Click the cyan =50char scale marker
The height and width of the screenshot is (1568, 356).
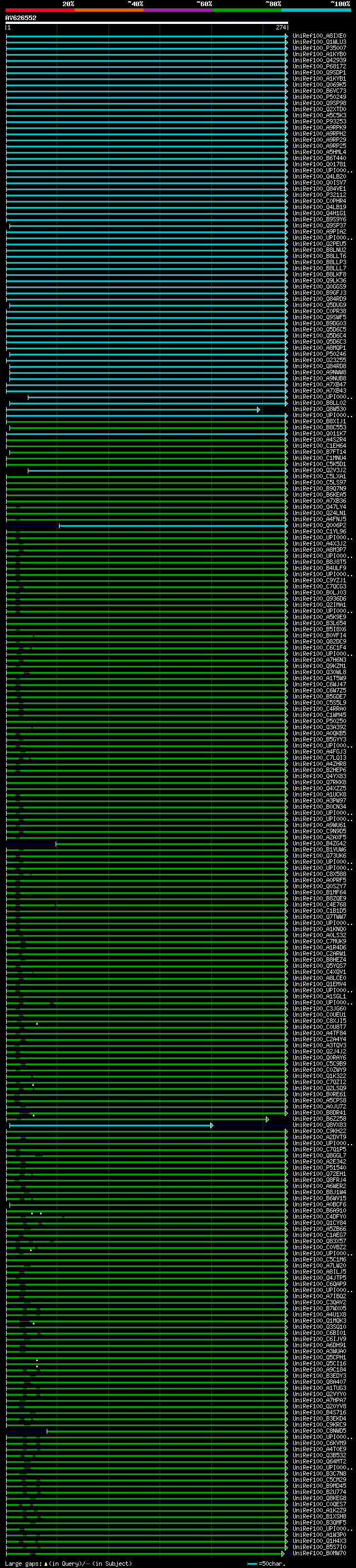pyautogui.click(x=252, y=1564)
